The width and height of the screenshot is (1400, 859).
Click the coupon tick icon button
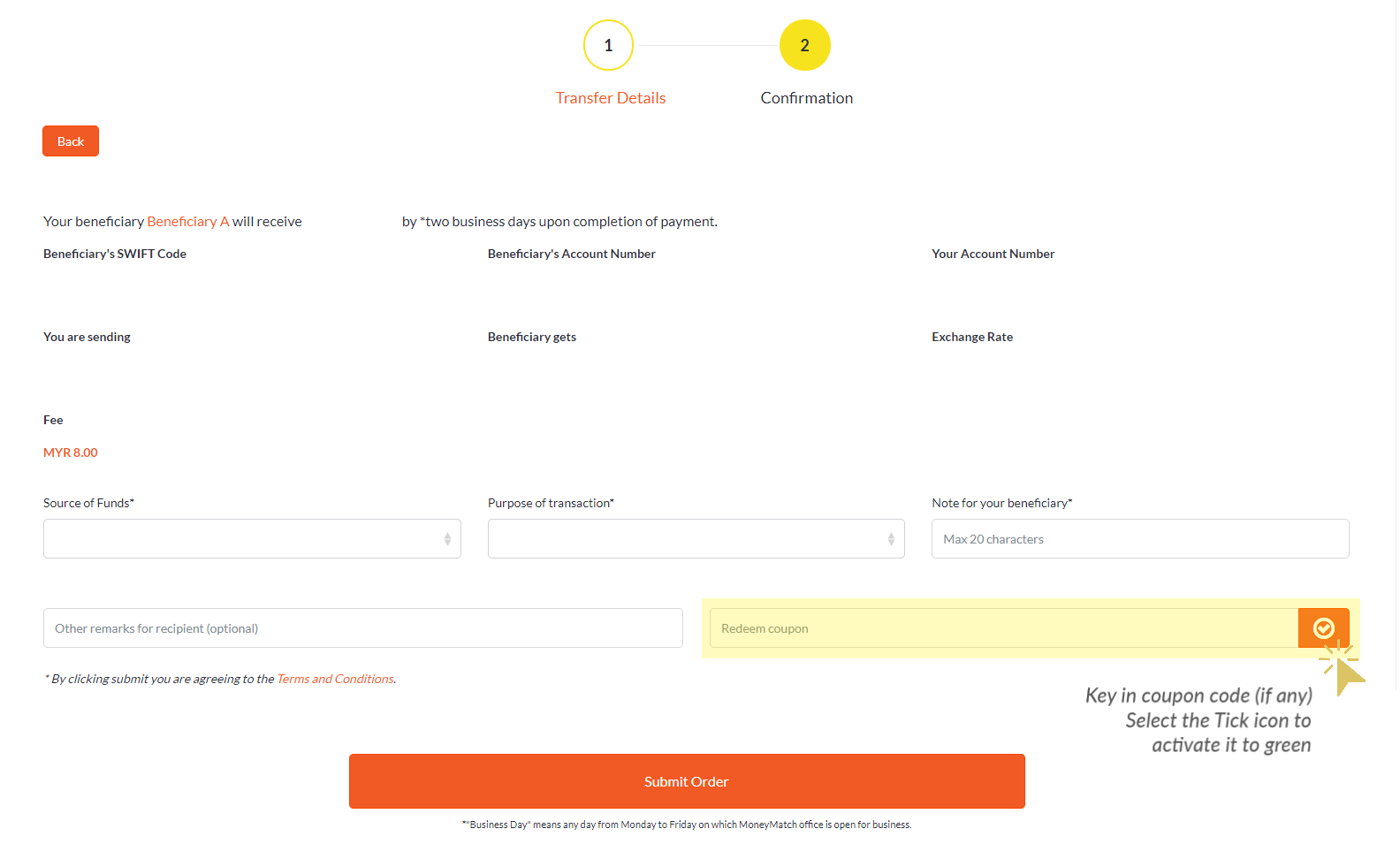(x=1323, y=628)
